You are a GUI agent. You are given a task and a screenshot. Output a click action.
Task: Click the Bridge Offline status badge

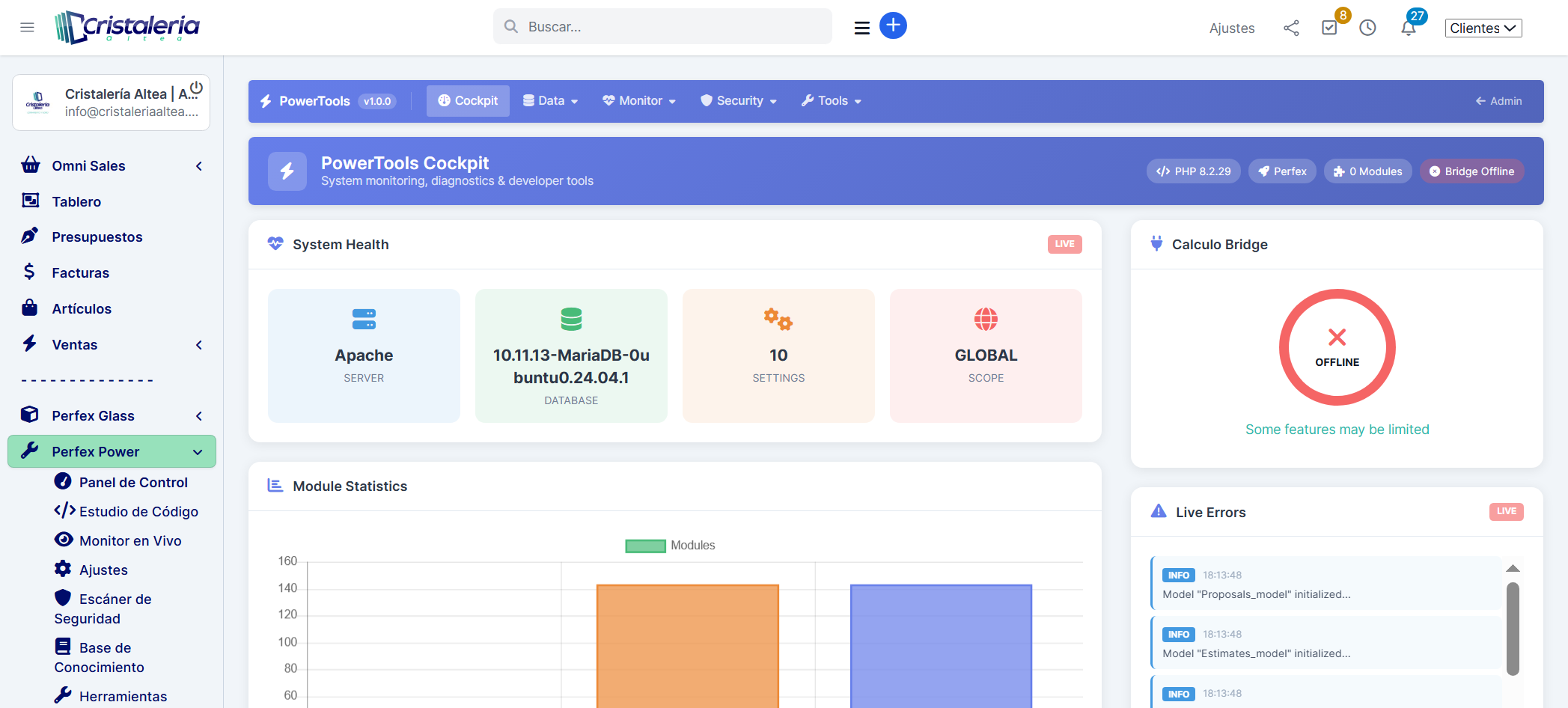click(x=1471, y=171)
